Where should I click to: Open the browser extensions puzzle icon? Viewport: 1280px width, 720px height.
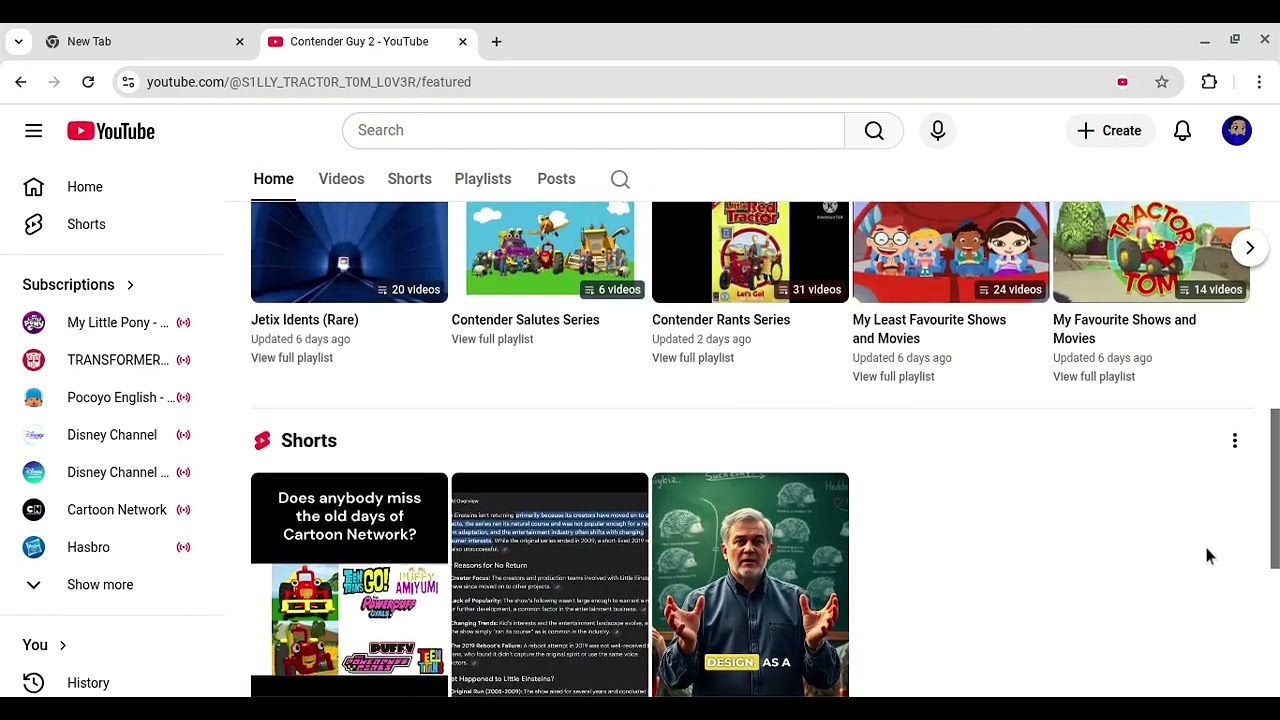pos(1209,82)
